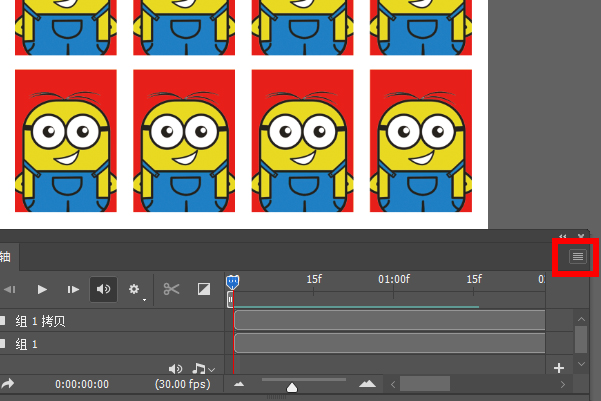Step to the next frame

[73, 289]
